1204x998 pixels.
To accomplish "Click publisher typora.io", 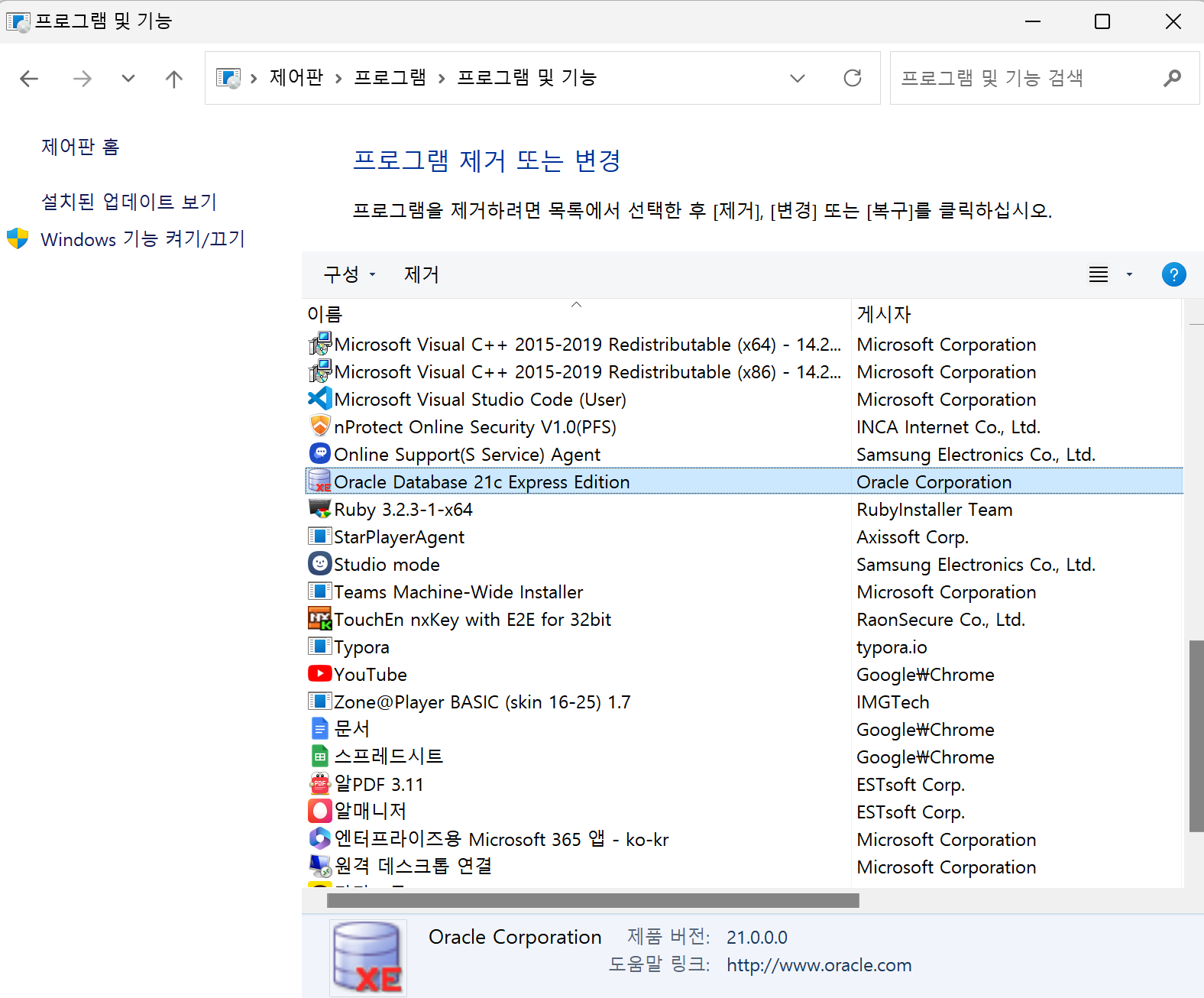I will pos(892,647).
